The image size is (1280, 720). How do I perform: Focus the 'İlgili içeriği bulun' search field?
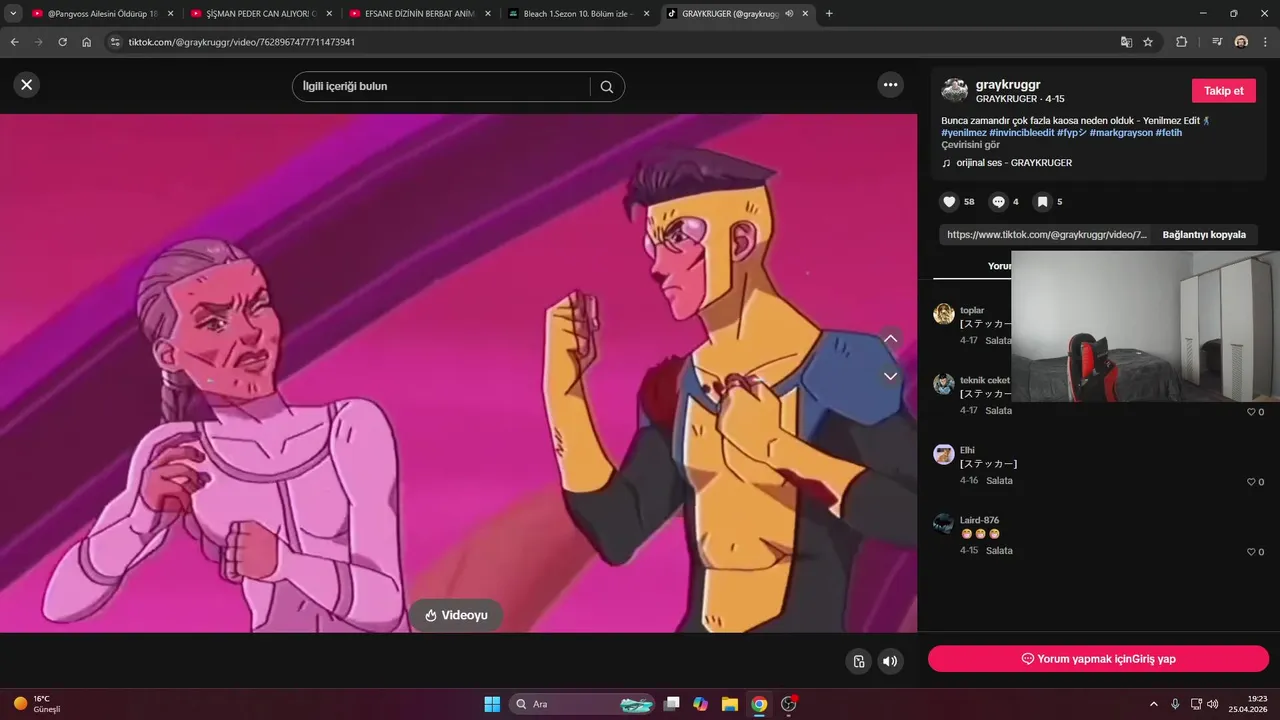(x=440, y=87)
